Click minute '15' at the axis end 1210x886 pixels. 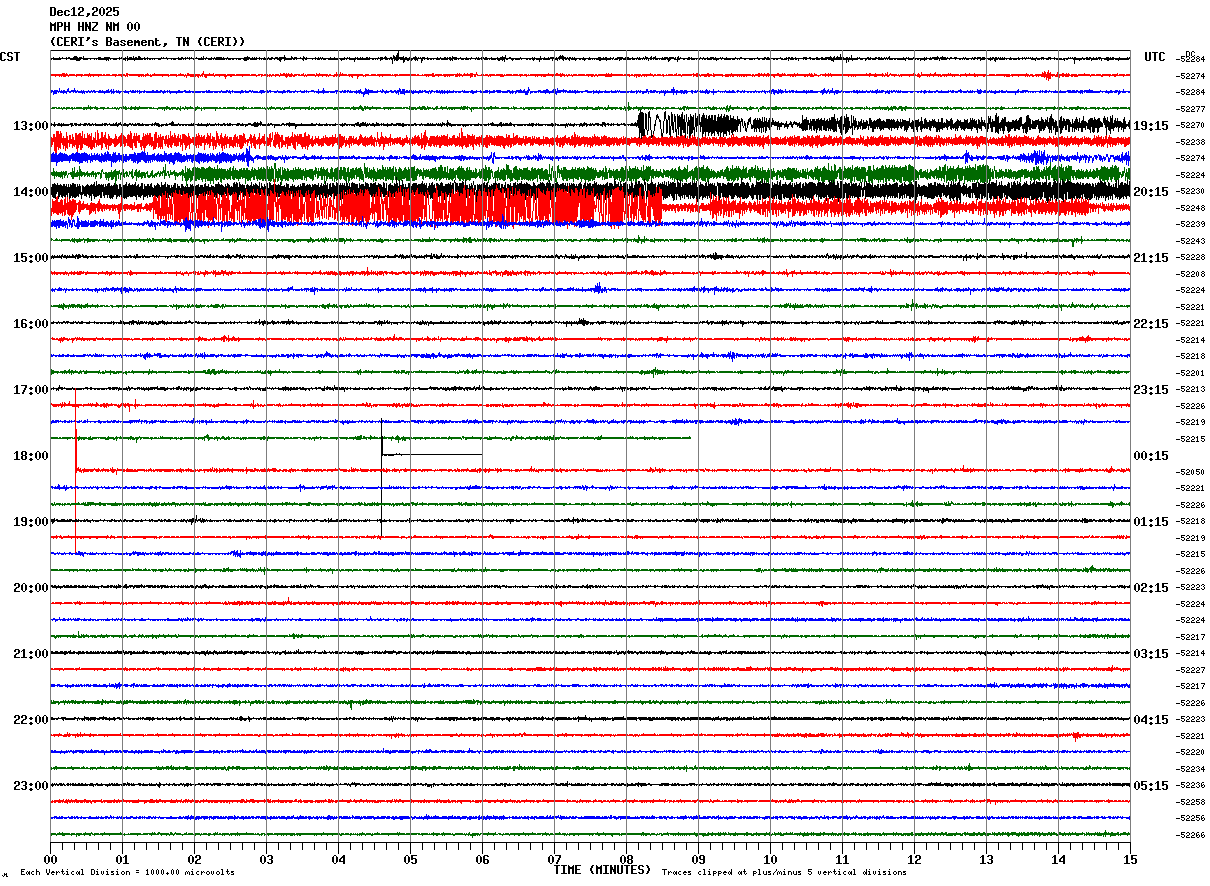coord(1130,859)
